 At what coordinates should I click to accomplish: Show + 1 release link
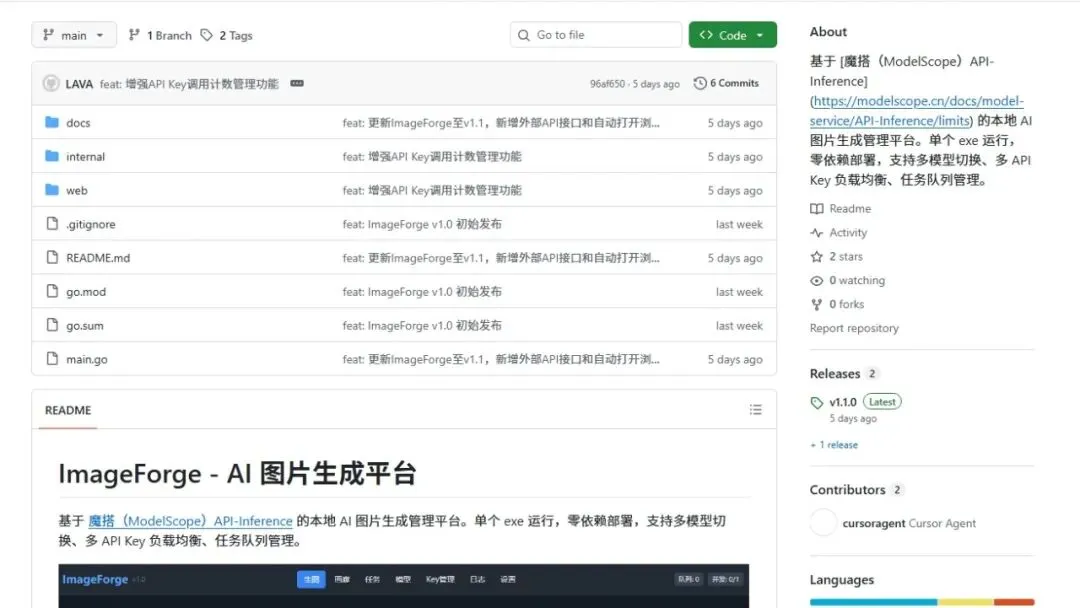(834, 445)
